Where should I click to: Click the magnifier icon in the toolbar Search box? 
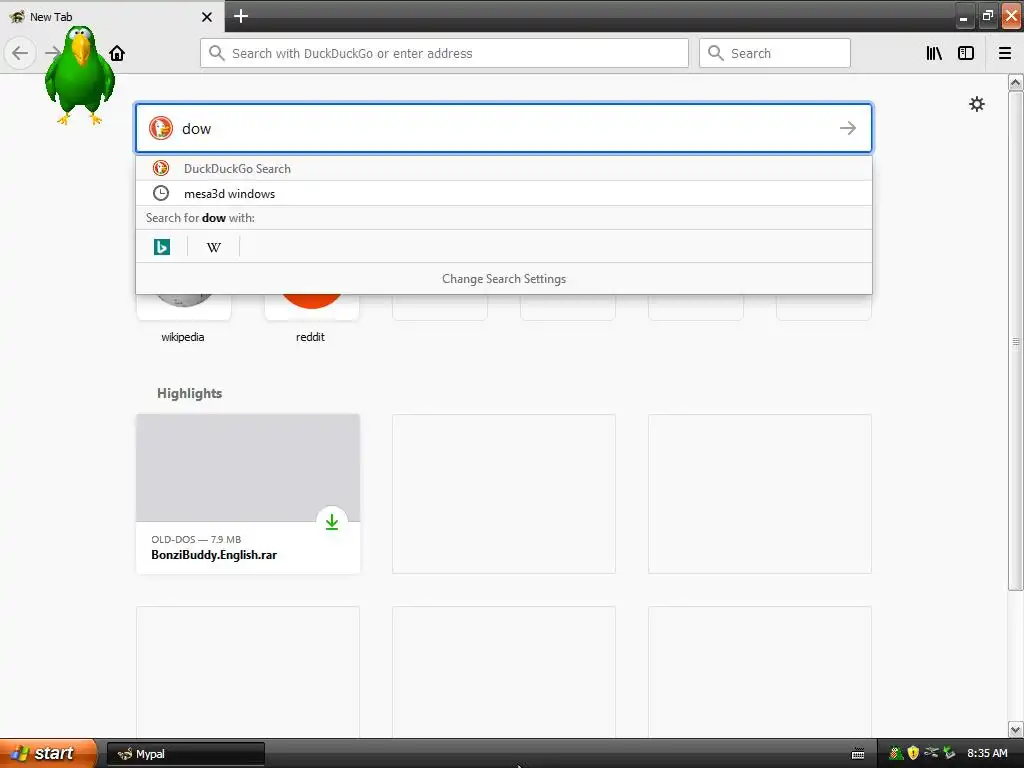click(x=716, y=53)
